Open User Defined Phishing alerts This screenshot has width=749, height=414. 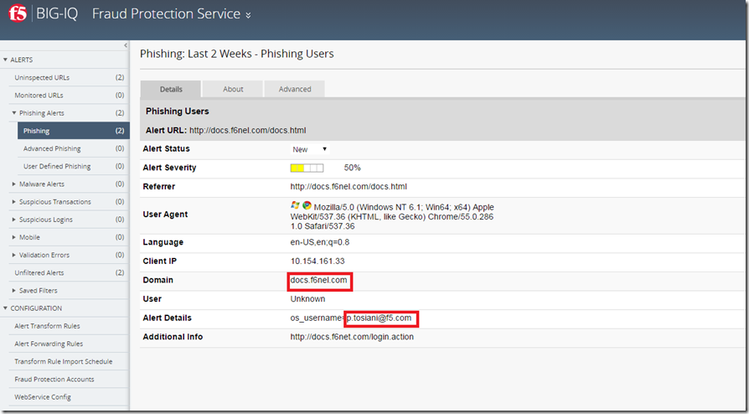pyautogui.click(x=56, y=166)
